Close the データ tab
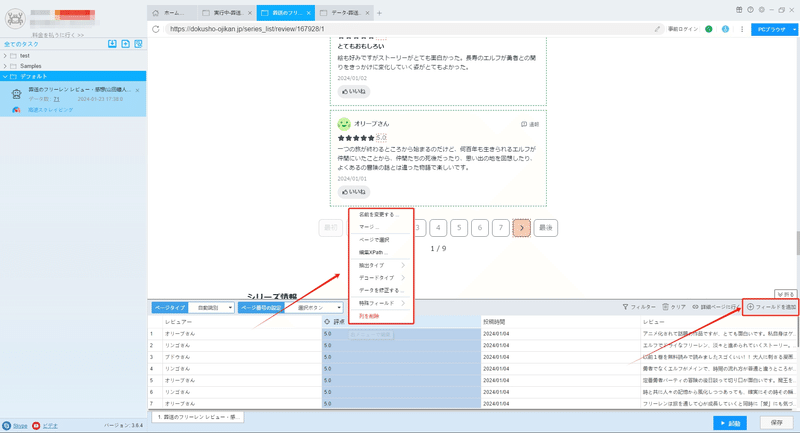The image size is (800, 433). click(367, 13)
